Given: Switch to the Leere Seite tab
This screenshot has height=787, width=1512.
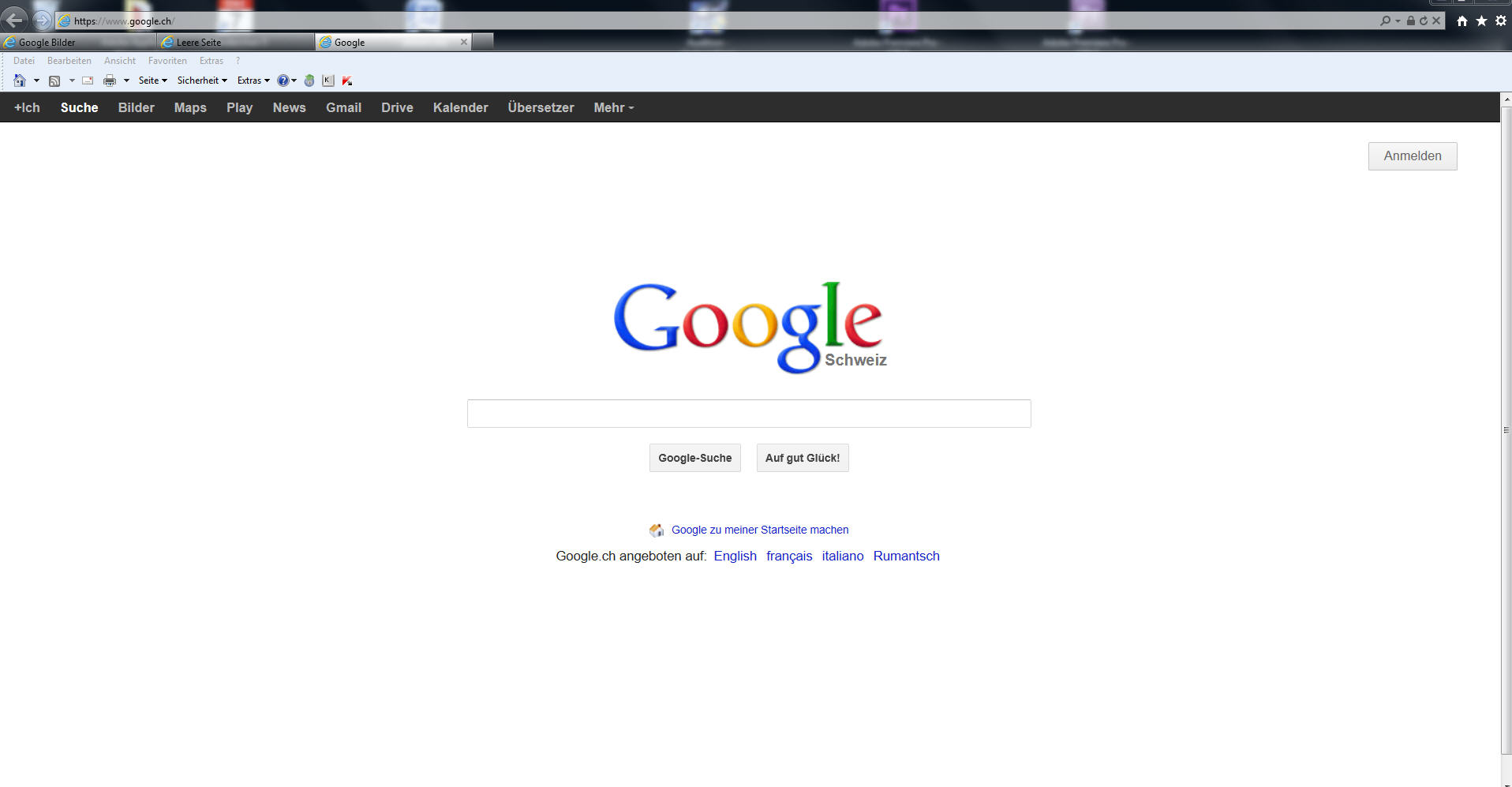Looking at the screenshot, I should point(235,43).
